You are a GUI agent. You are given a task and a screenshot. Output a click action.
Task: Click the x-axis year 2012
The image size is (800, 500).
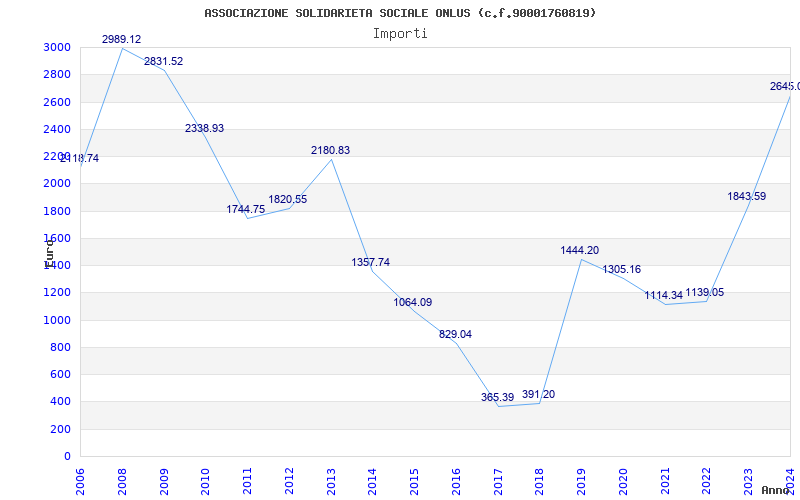[x=289, y=482]
